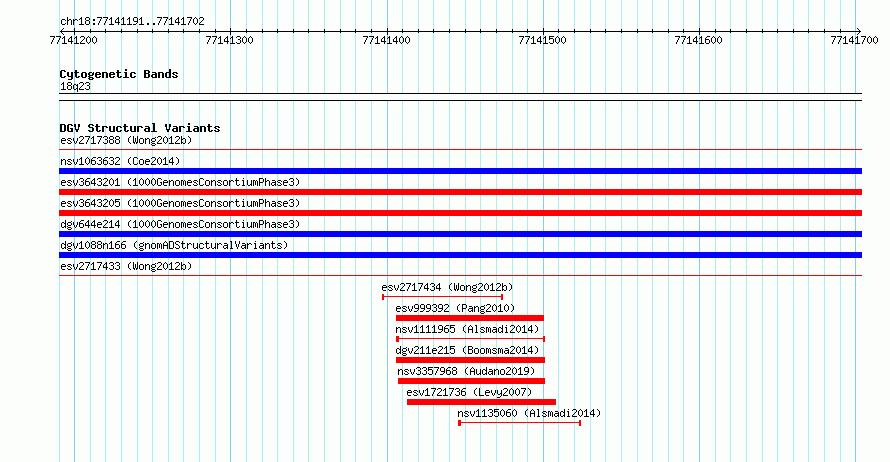Select the blue bar for nsv1063632

[460, 171]
